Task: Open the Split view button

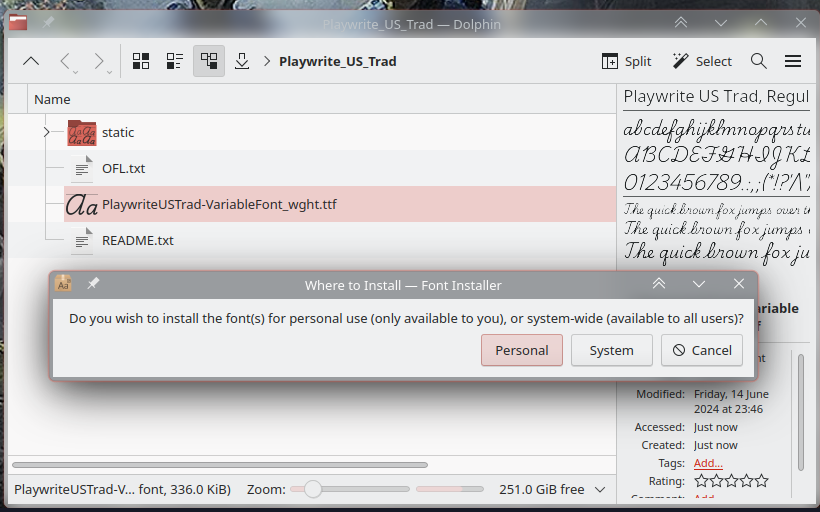Action: click(626, 61)
